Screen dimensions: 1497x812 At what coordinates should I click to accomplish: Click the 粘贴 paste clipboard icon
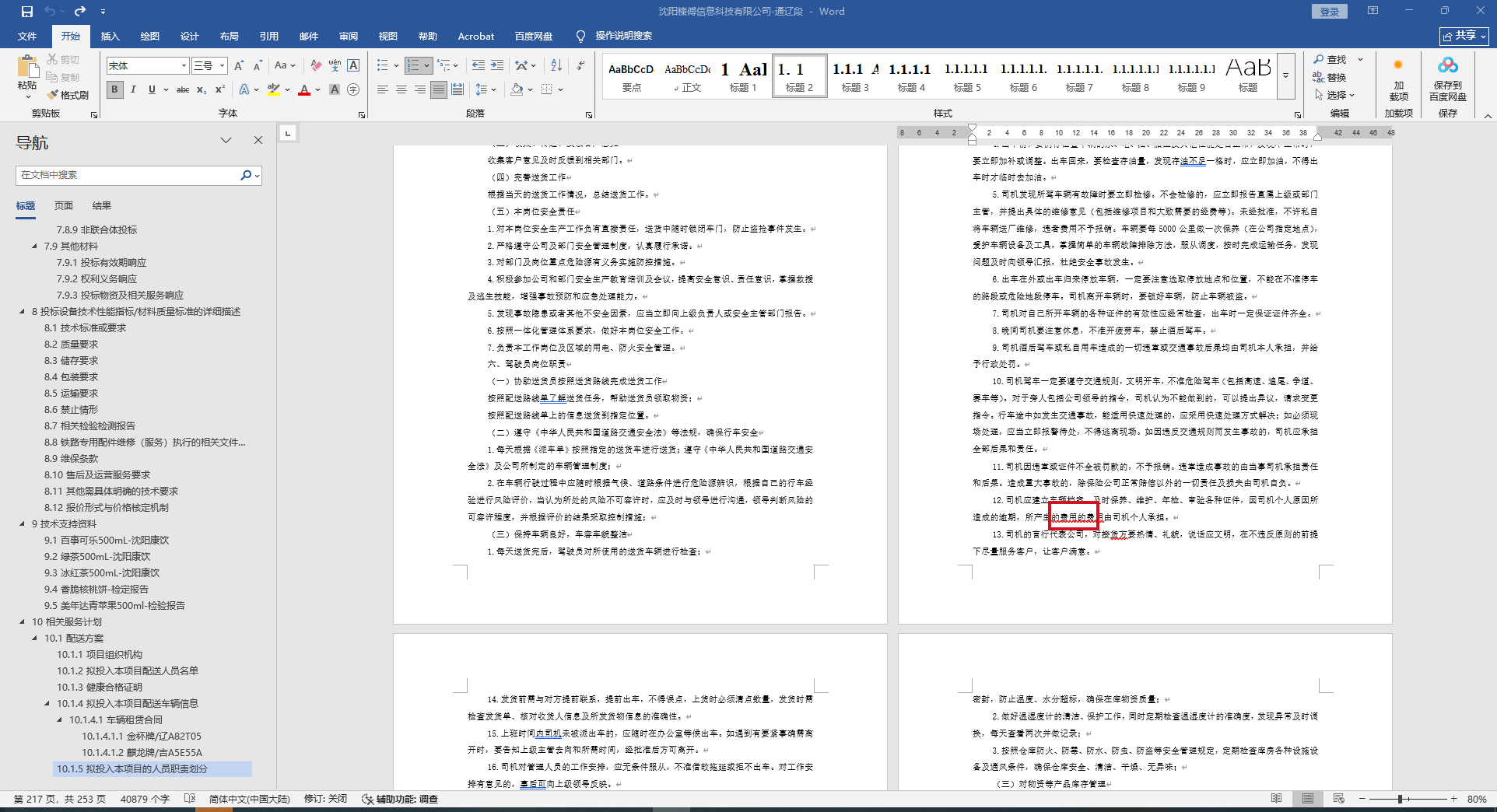27,68
